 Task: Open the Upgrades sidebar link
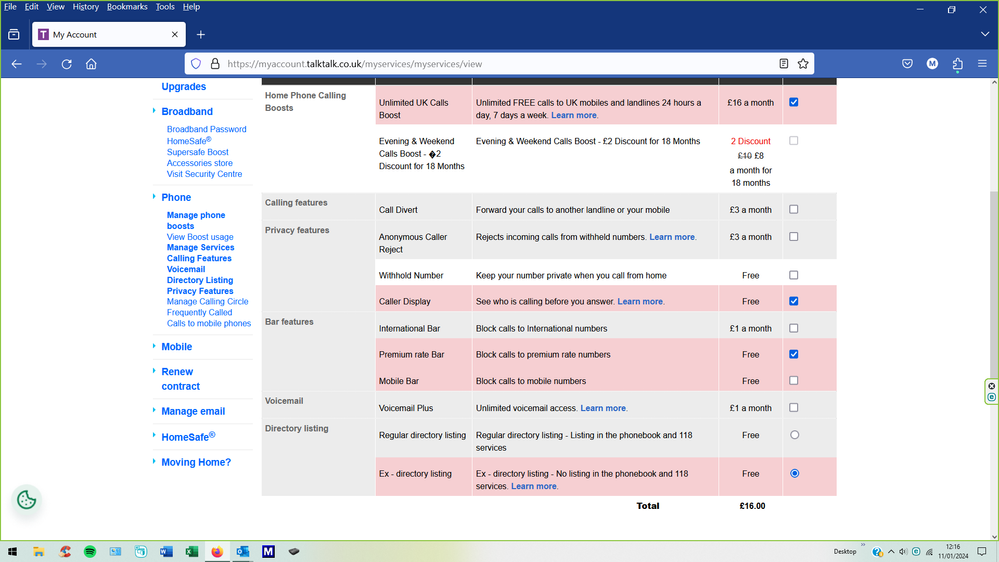pyautogui.click(x=183, y=87)
